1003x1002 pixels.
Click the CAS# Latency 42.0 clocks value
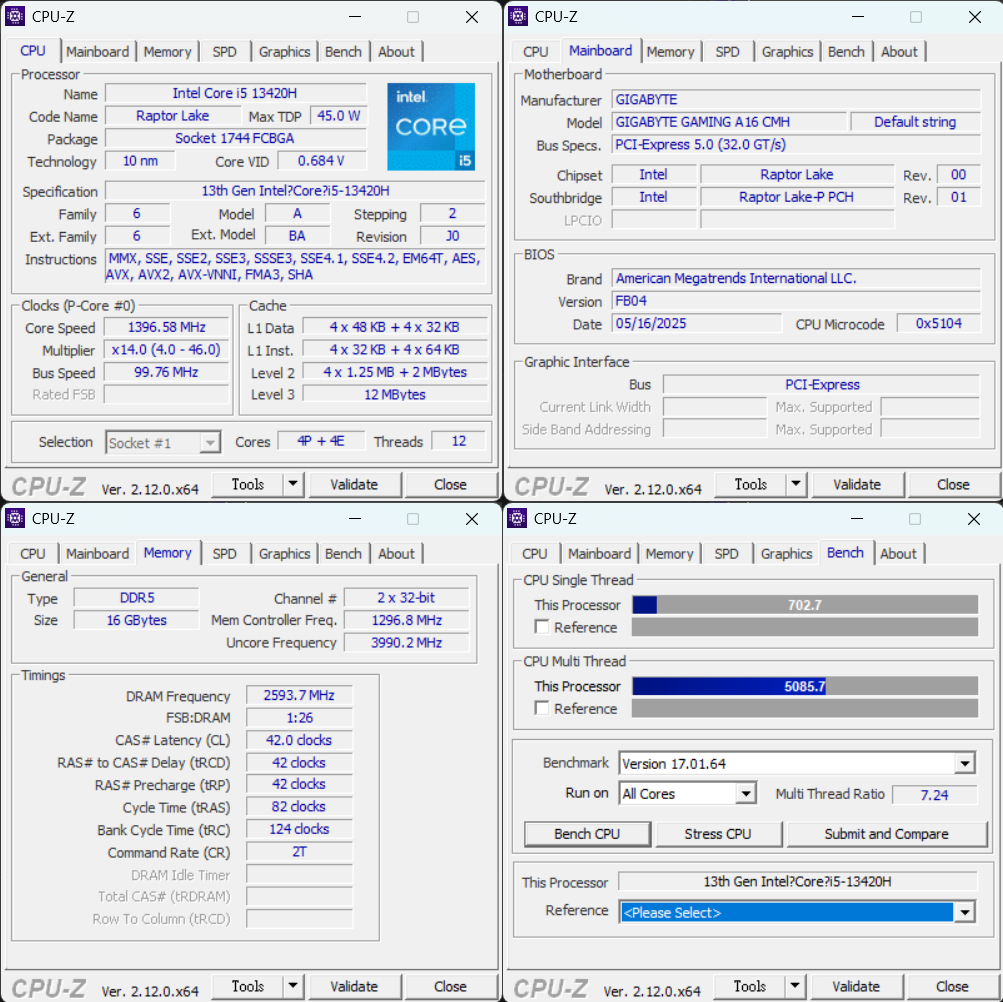pos(299,740)
